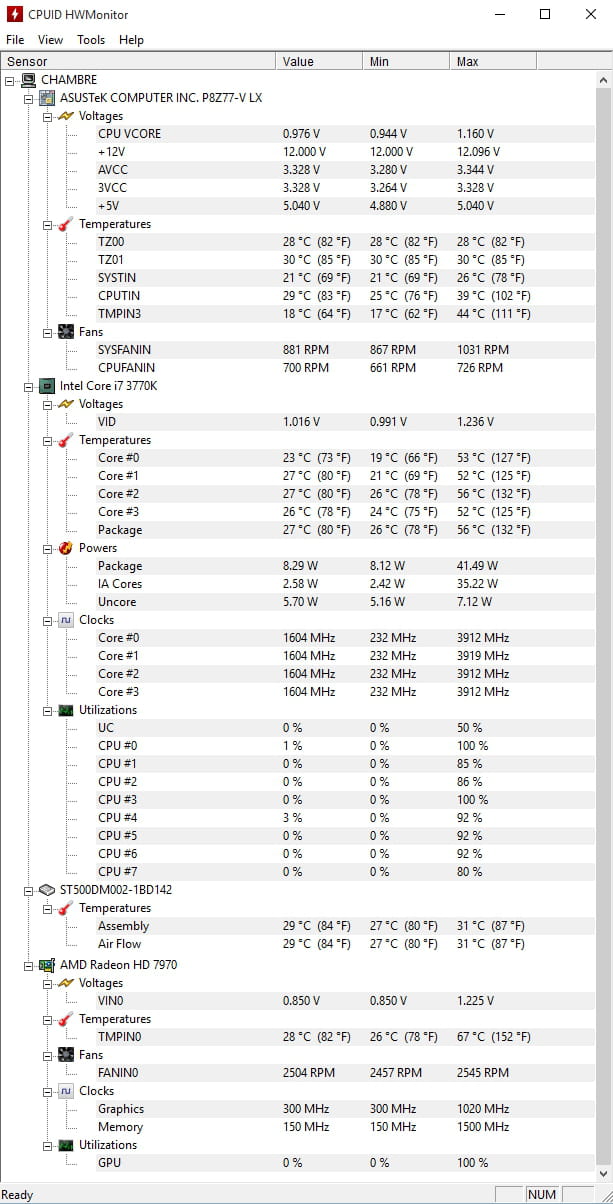The height and width of the screenshot is (1204, 613).
Task: Click the CPU Clocks waveform icon
Action: pyautogui.click(x=66, y=620)
